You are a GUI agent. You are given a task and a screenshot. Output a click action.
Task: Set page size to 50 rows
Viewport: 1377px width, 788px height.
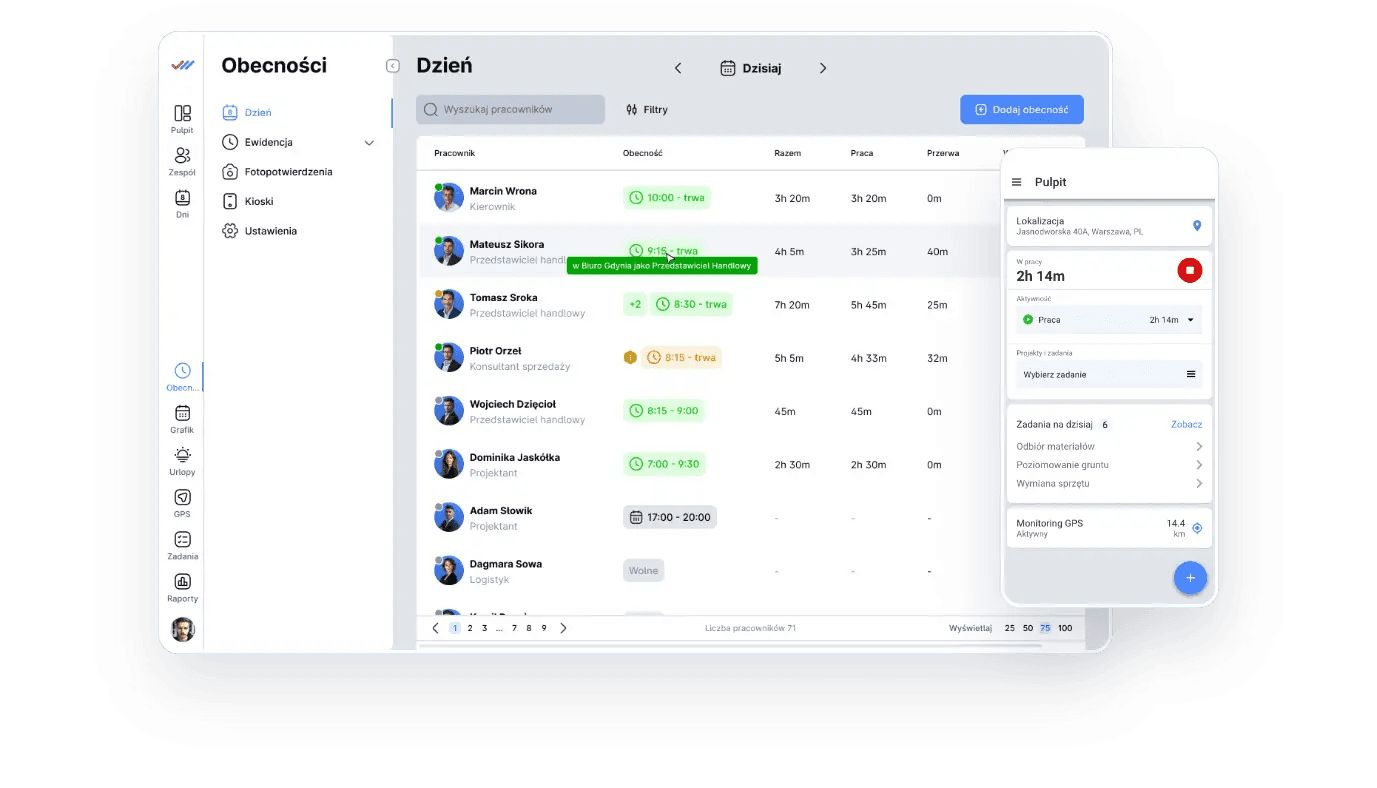[x=1027, y=628]
